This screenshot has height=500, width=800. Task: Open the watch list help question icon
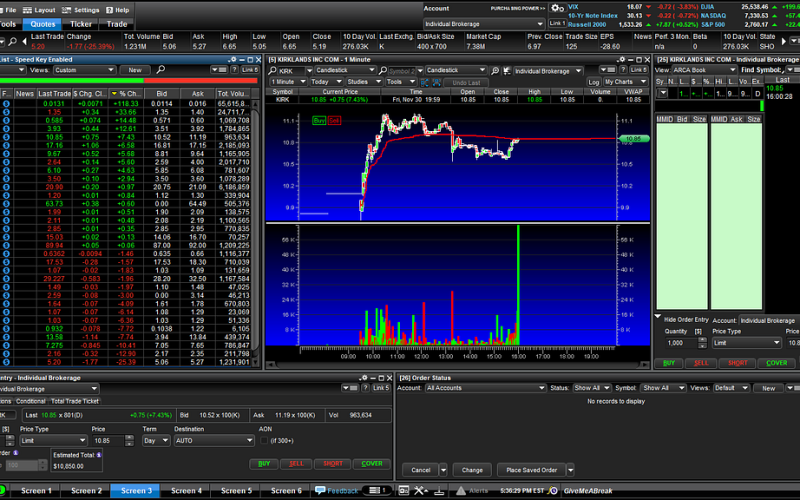234,70
